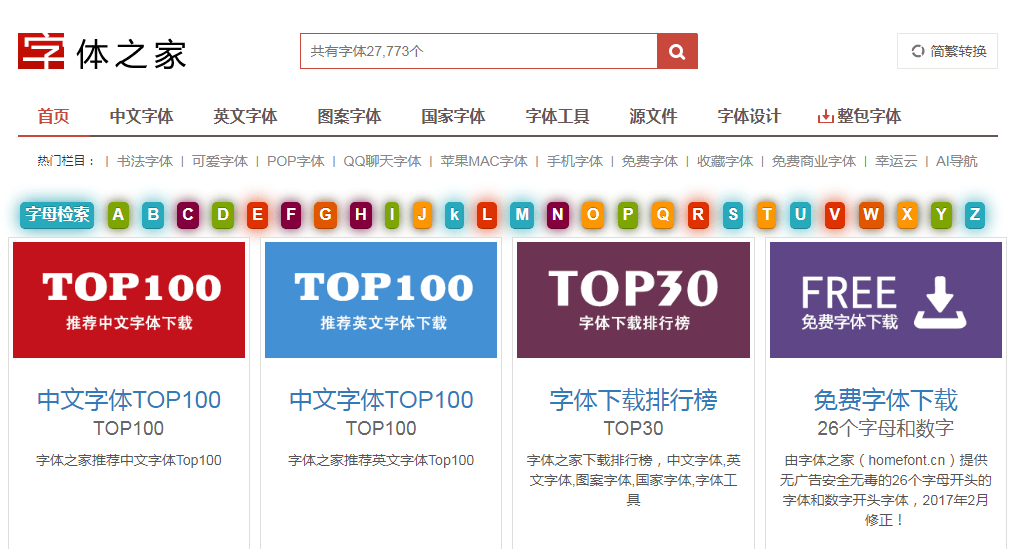
Task: Visit the AI导航 link
Action: coord(956,161)
